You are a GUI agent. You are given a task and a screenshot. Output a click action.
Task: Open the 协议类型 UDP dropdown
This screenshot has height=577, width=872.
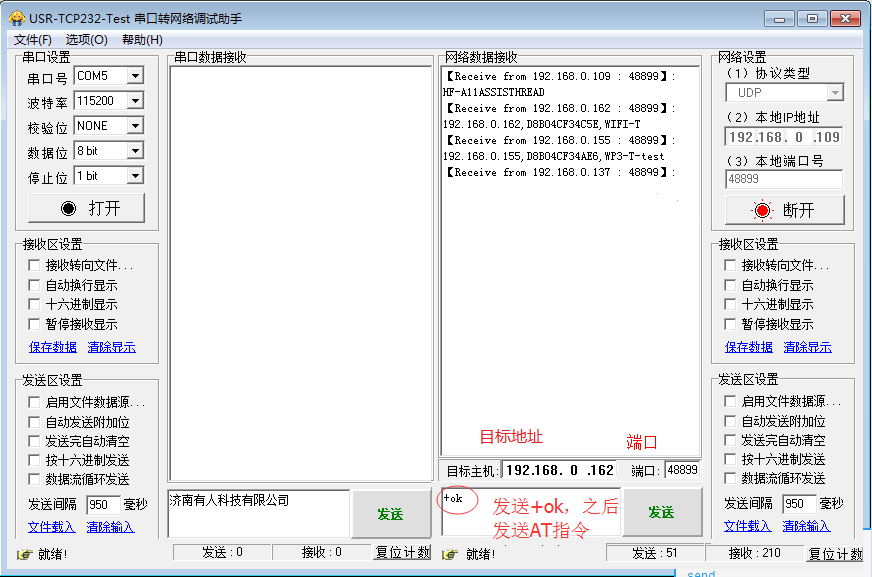pos(834,93)
